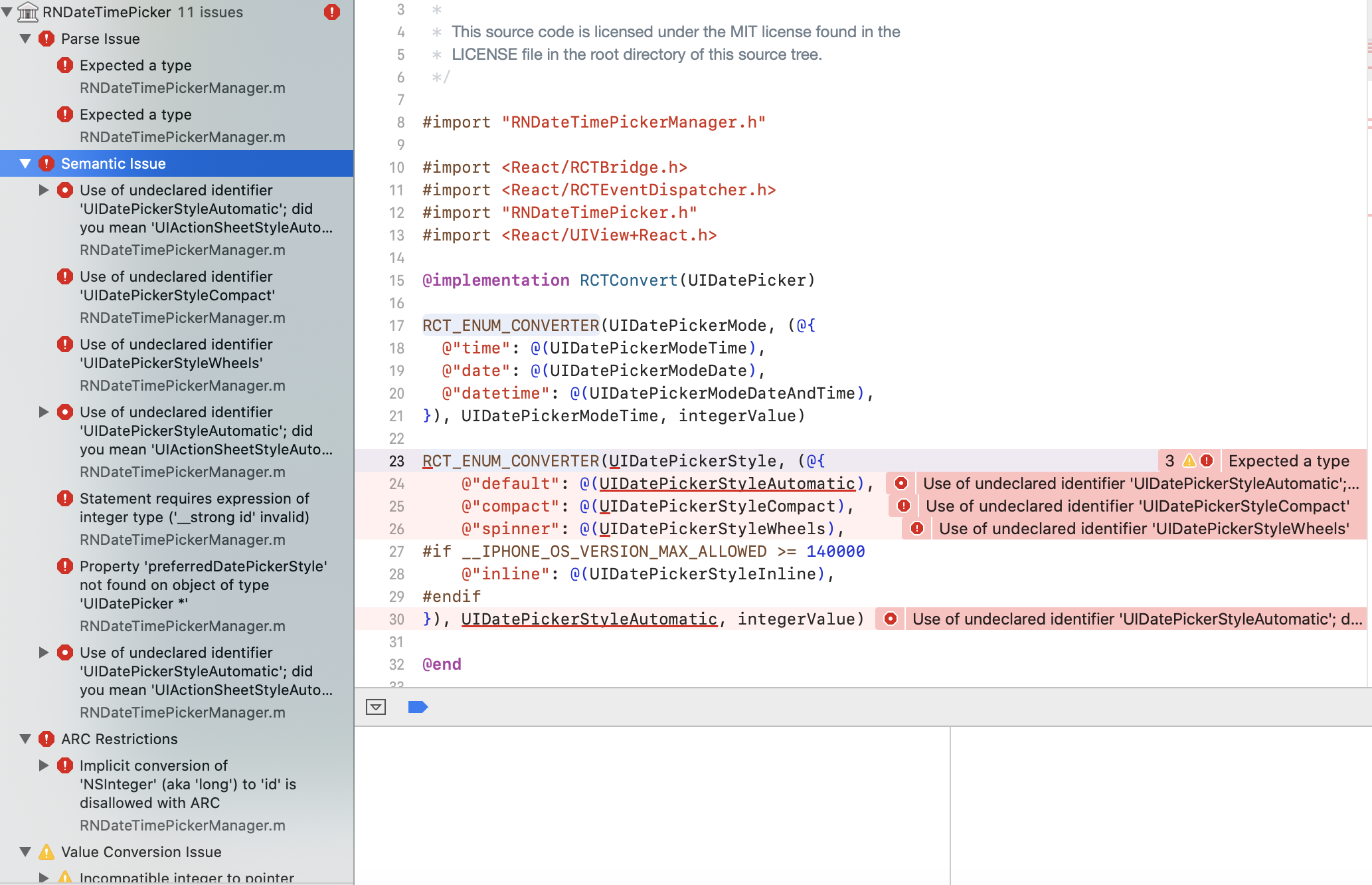Click the red error badge on RNDateTimePicker project row
The width and height of the screenshot is (1372, 885).
[x=331, y=12]
